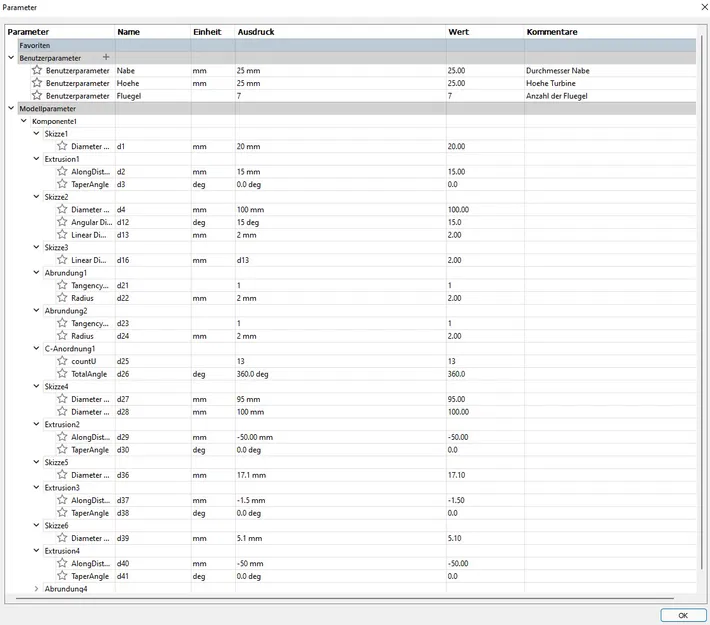Screen dimensions: 710x625
Task: Favorite the Nabe user parameter star
Action: pyautogui.click(x=37, y=70)
